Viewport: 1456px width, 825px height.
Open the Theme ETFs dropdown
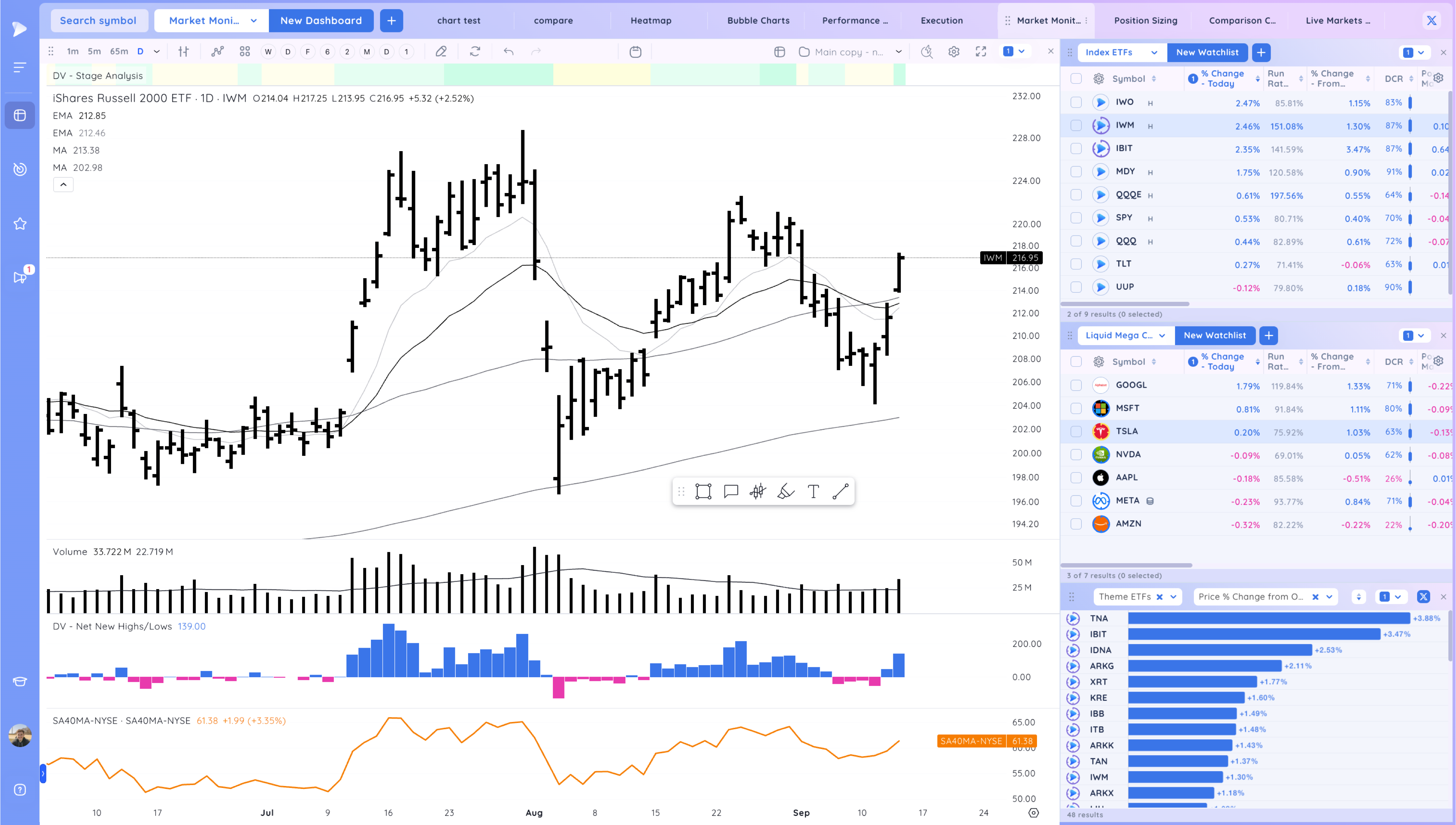[1174, 597]
